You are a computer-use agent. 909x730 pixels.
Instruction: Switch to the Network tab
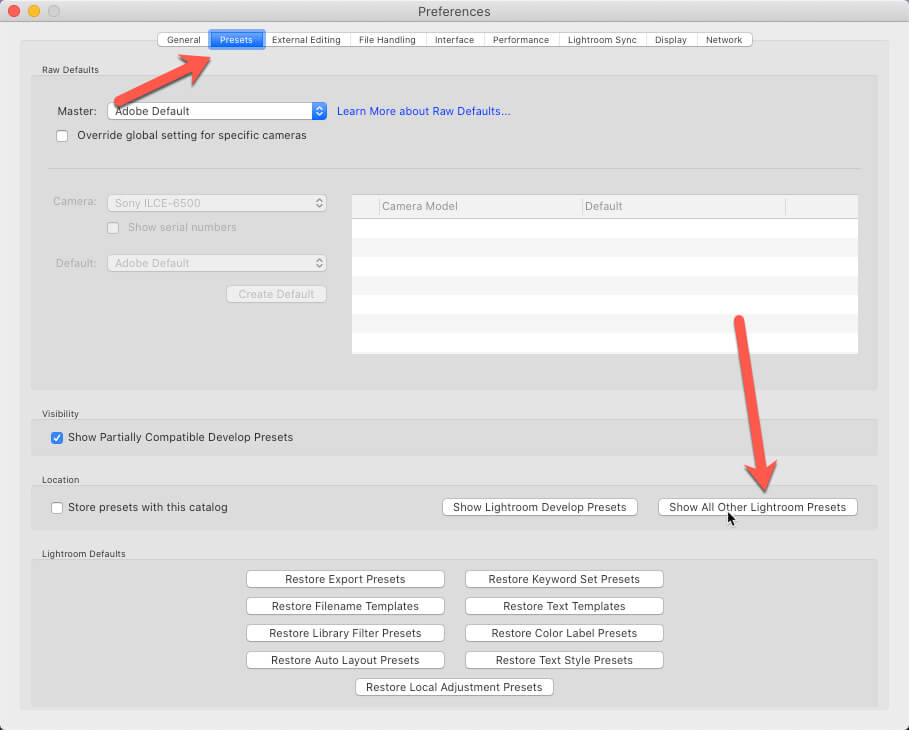pyautogui.click(x=724, y=40)
